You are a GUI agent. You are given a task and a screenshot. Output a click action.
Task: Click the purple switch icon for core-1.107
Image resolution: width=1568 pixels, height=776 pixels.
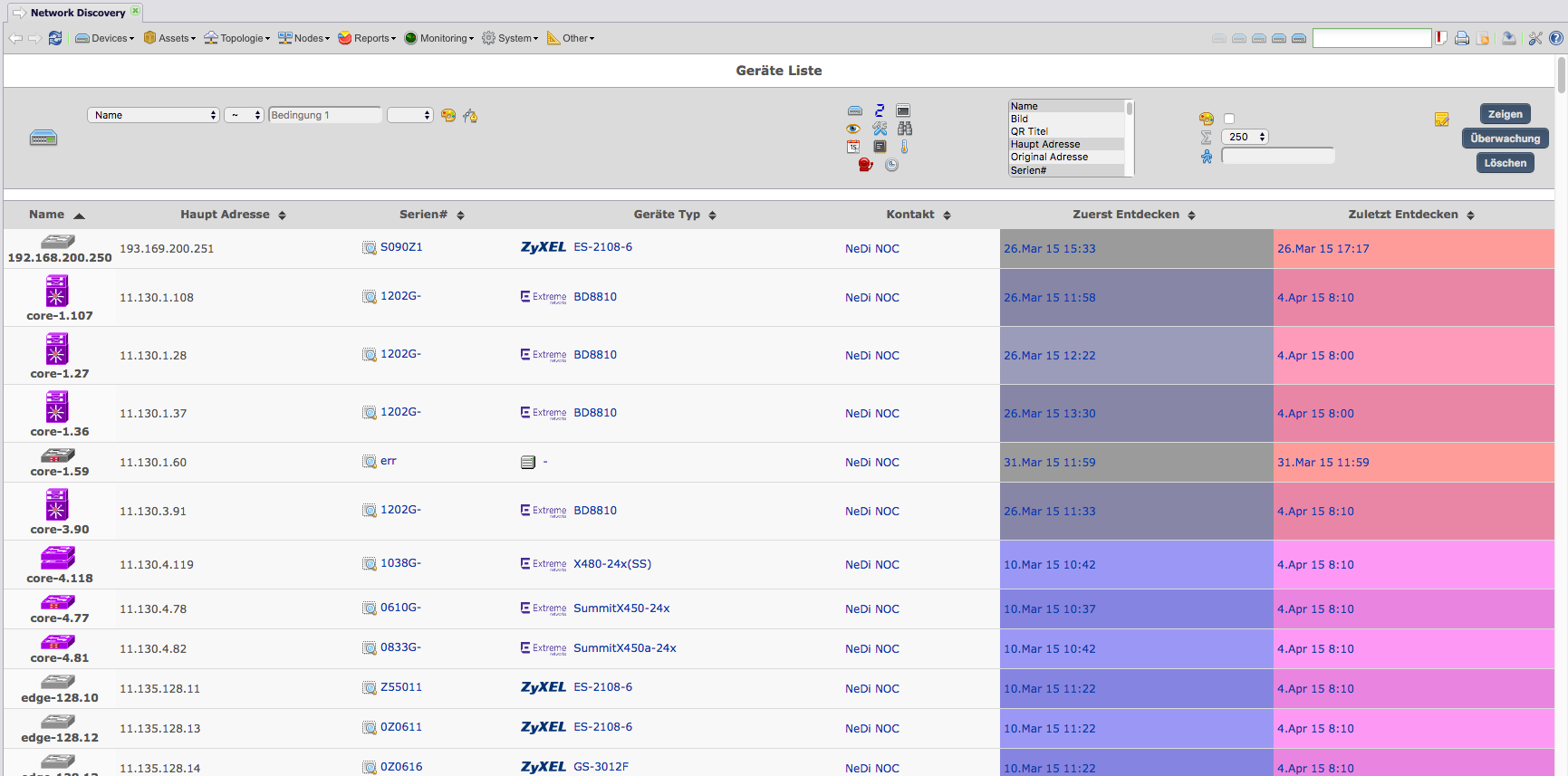tap(57, 292)
